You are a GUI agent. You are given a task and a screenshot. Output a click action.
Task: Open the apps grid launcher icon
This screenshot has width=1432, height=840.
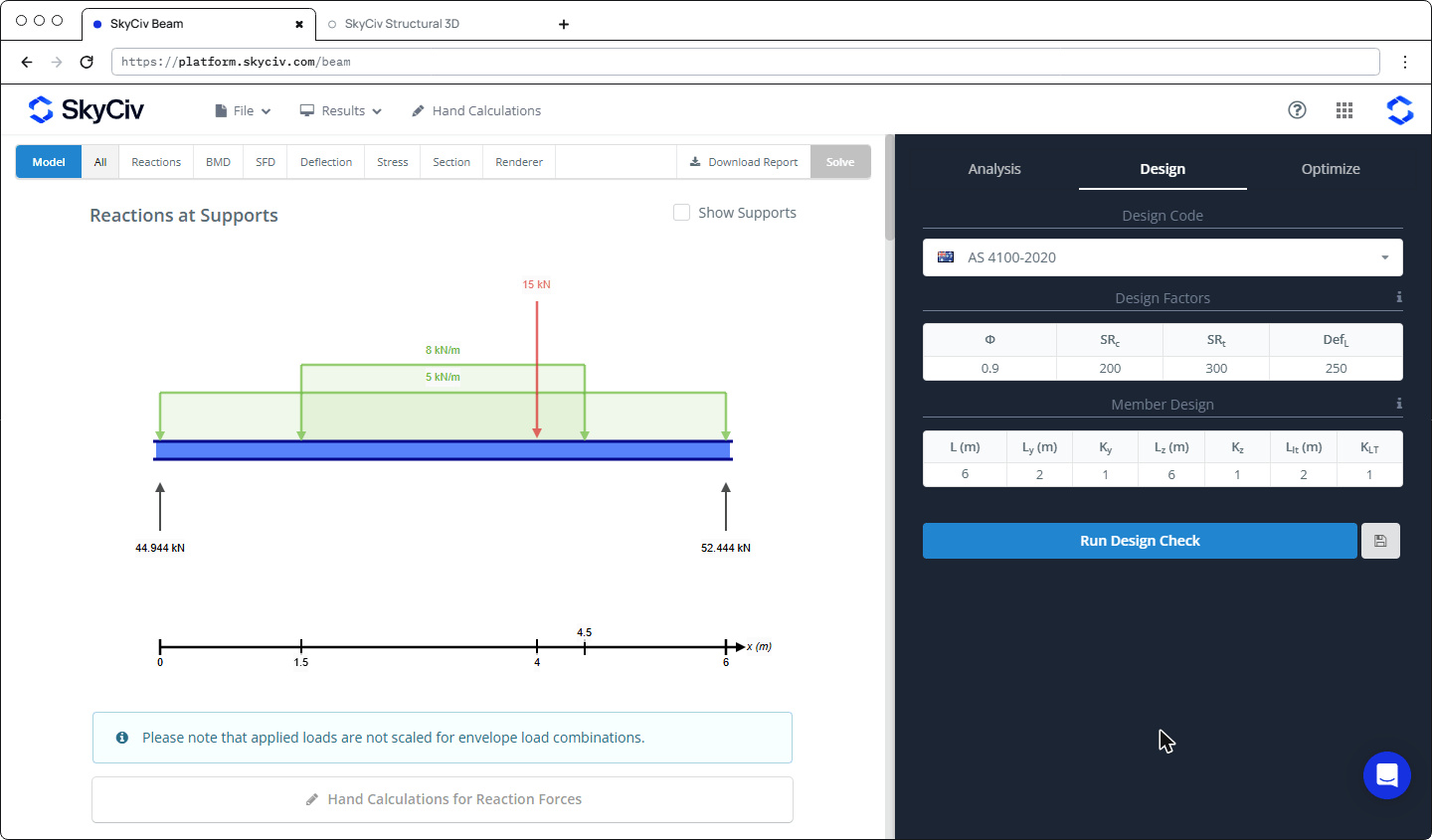[x=1344, y=110]
